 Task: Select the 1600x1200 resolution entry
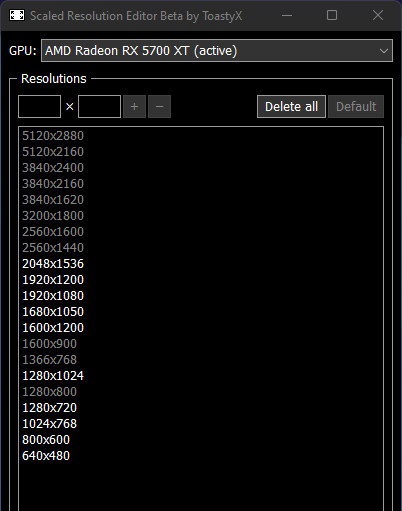click(53, 328)
